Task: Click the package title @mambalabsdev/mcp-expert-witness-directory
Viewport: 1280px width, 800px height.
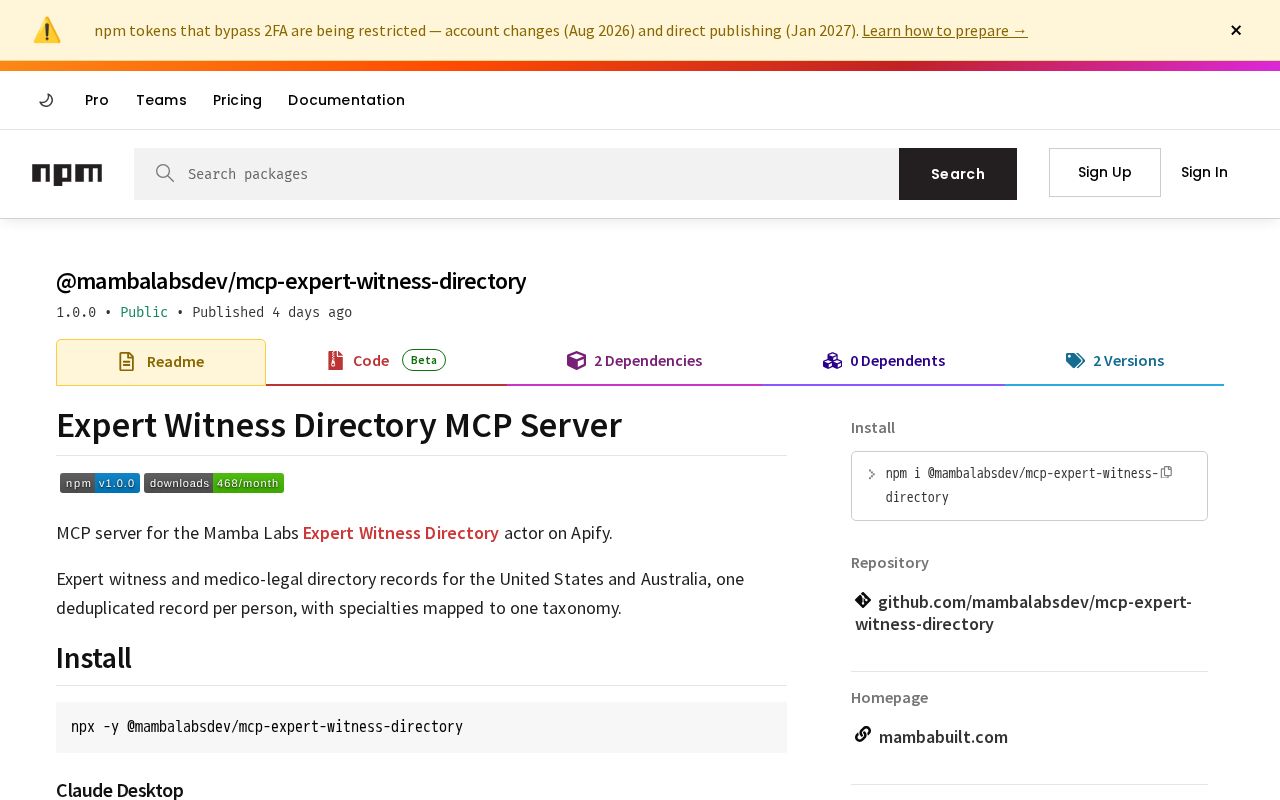Action: 291,281
